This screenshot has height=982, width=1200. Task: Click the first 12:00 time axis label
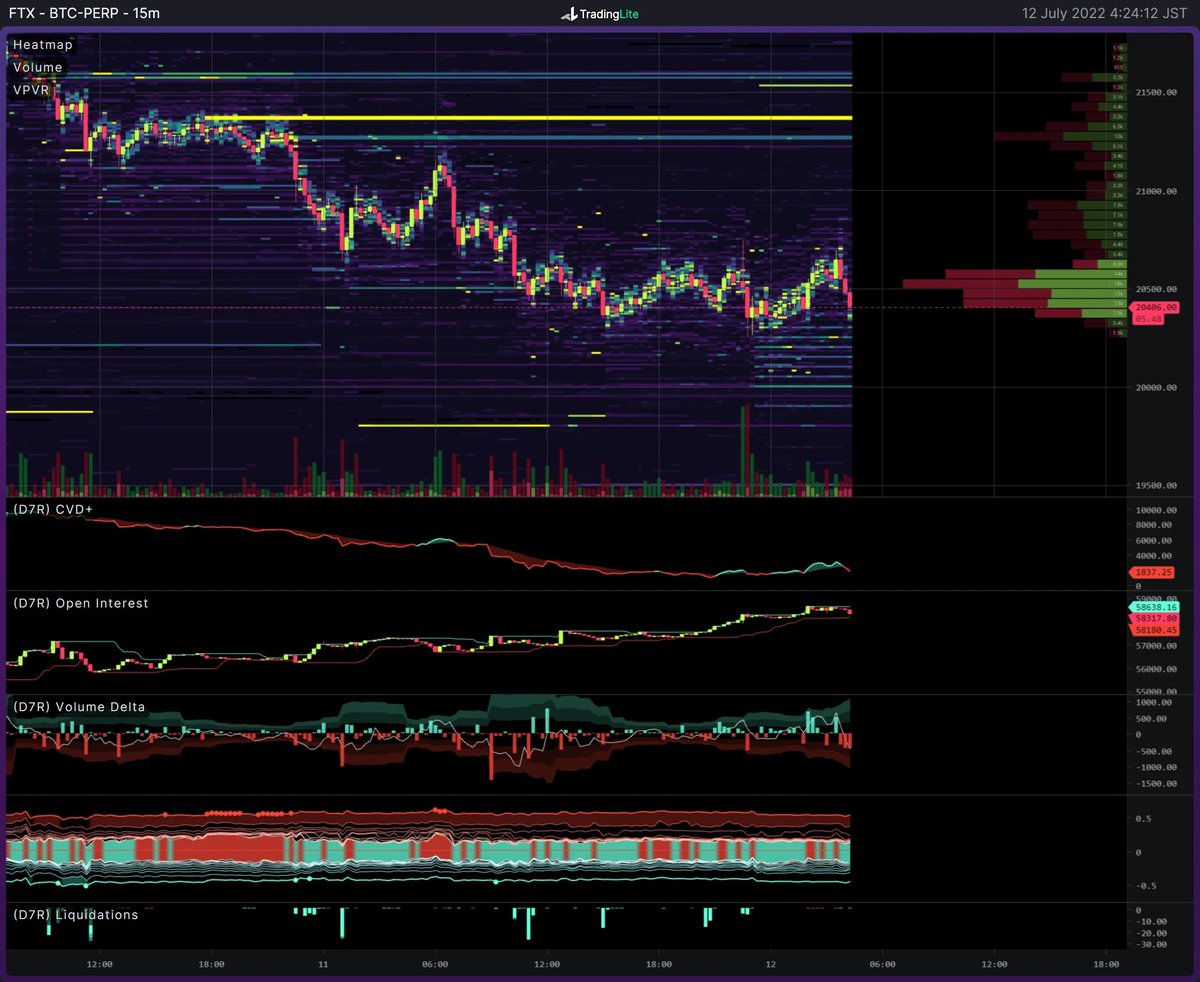[x=99, y=965]
